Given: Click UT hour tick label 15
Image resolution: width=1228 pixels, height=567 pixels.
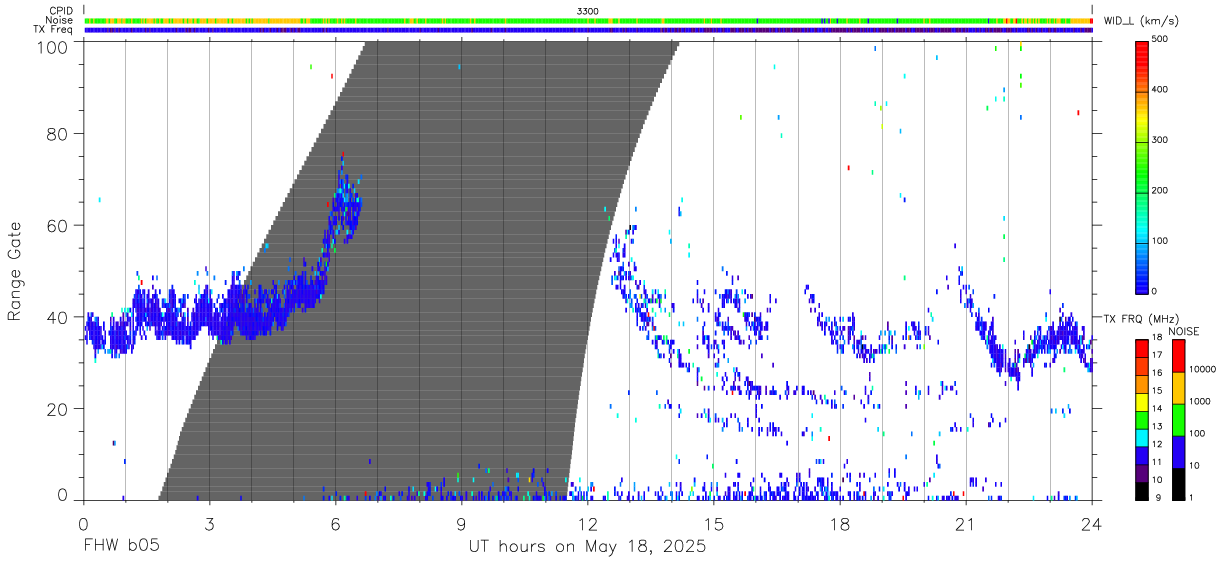Looking at the screenshot, I should click(713, 524).
